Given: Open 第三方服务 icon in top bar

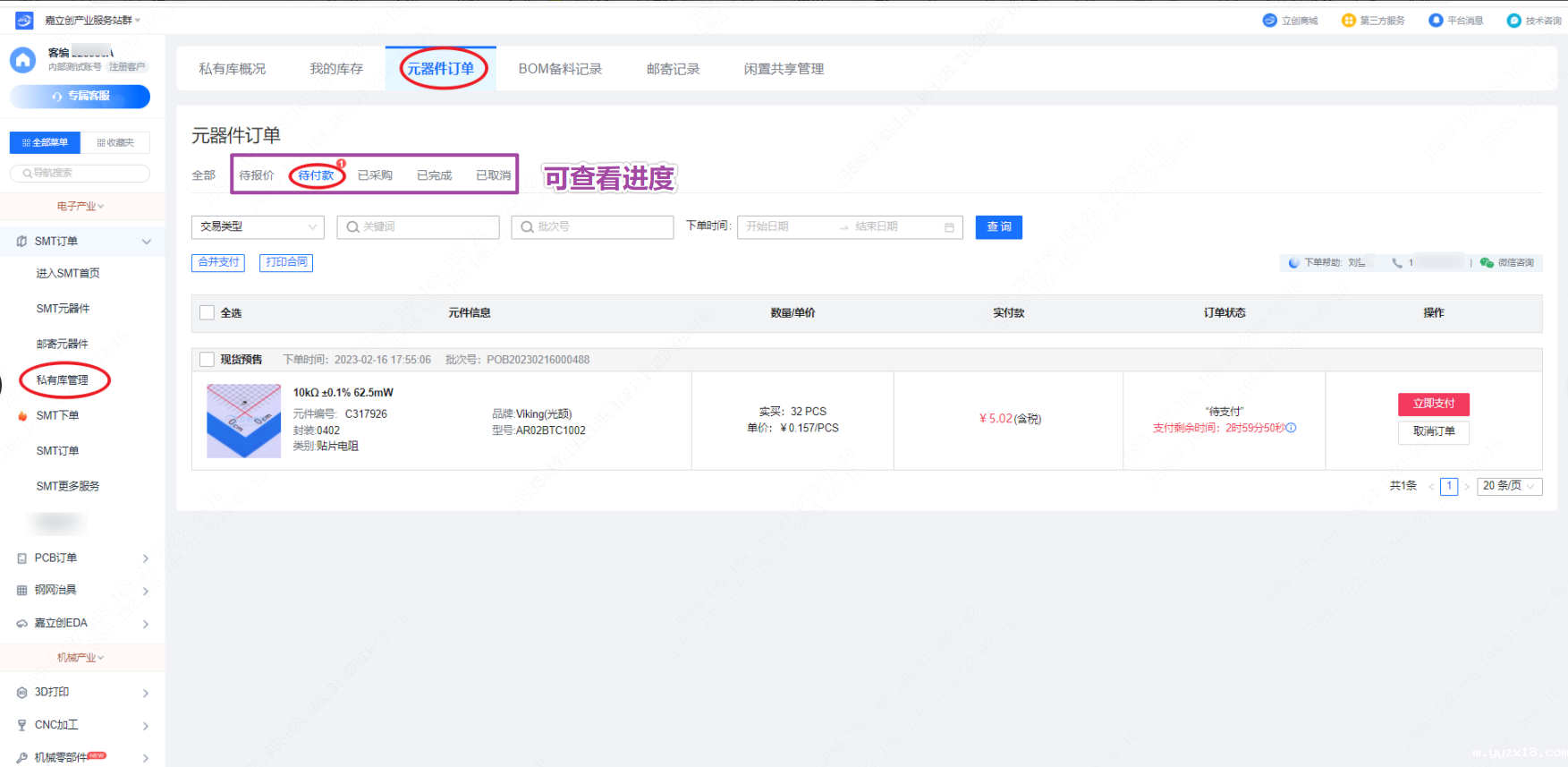Looking at the screenshot, I should click(1348, 21).
